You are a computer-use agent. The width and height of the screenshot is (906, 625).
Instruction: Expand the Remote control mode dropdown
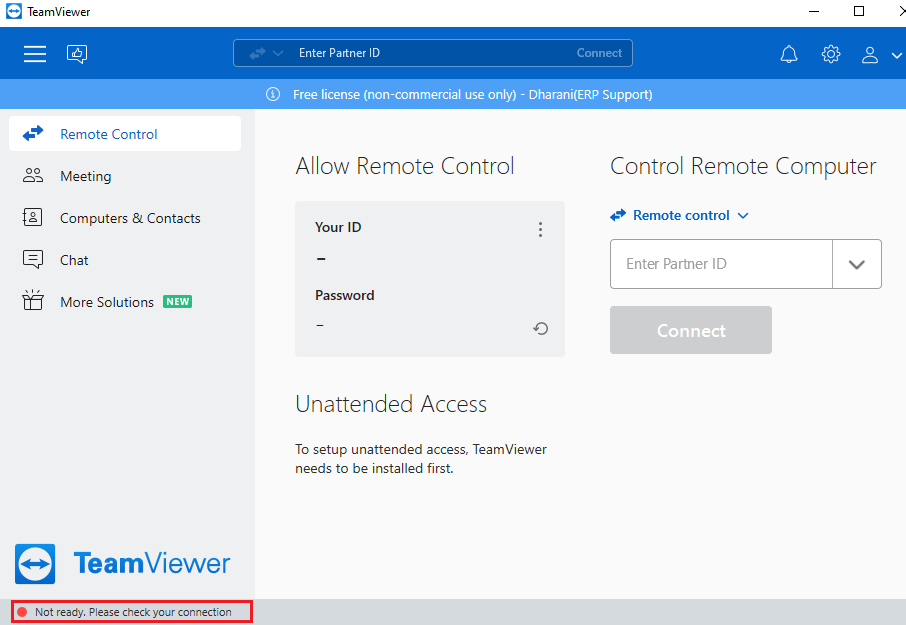[x=680, y=215]
